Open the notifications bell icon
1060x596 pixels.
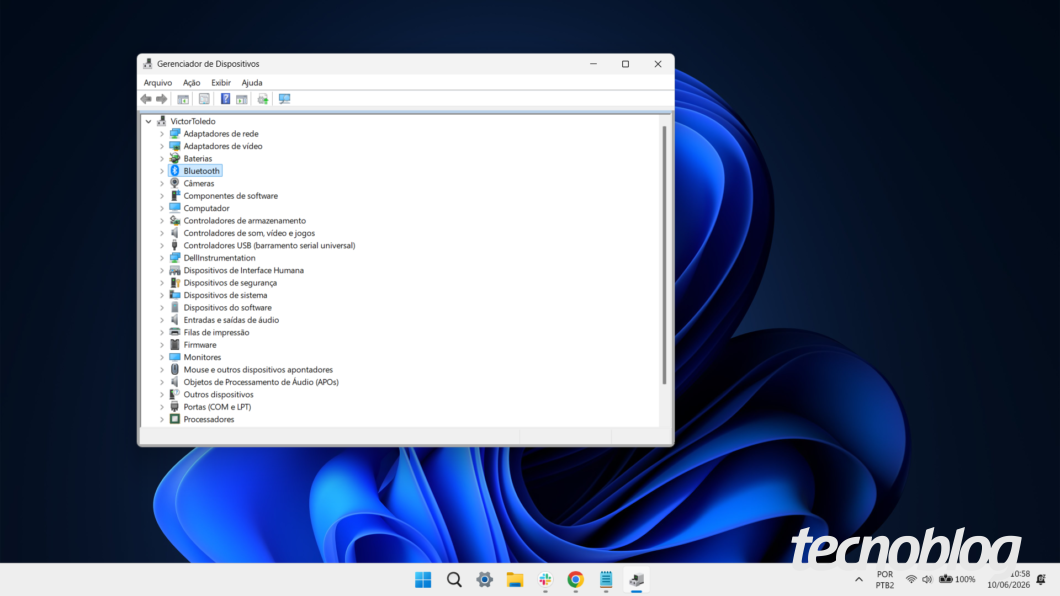point(1041,580)
